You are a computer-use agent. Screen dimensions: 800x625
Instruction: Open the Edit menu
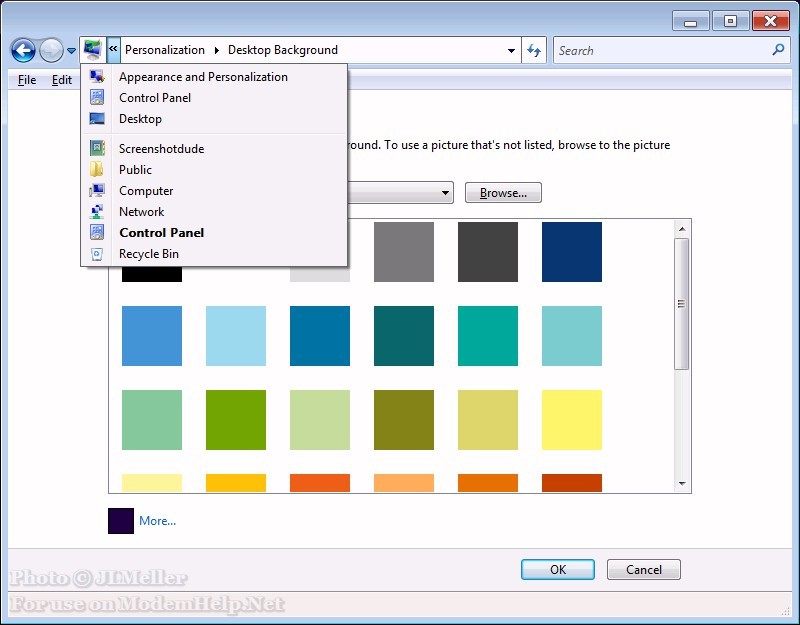[62, 80]
